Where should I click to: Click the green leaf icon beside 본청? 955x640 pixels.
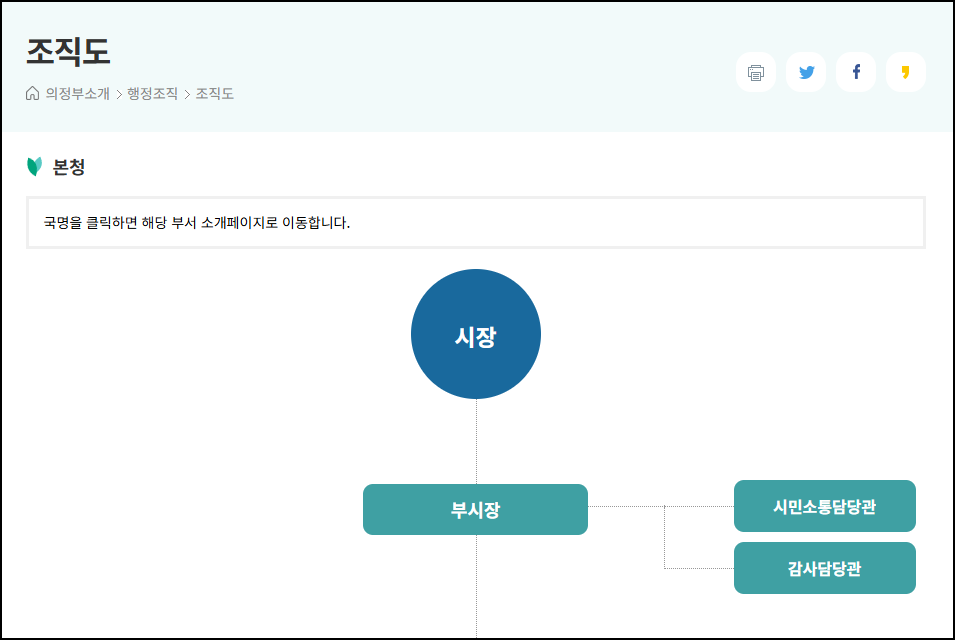click(33, 166)
